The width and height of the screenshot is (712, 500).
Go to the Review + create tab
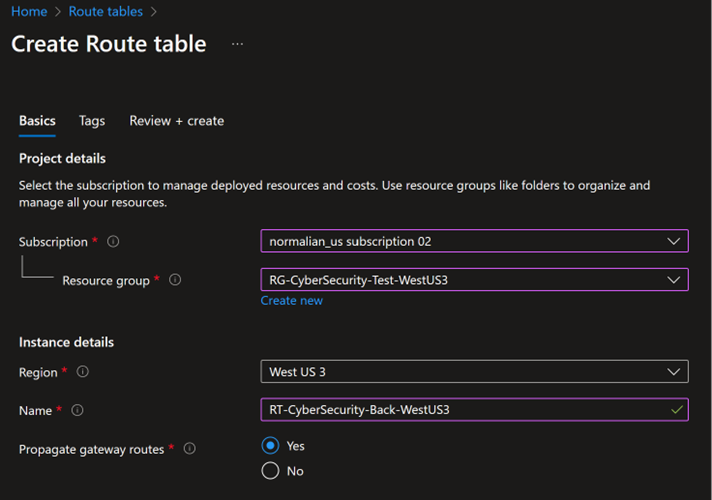click(x=176, y=121)
